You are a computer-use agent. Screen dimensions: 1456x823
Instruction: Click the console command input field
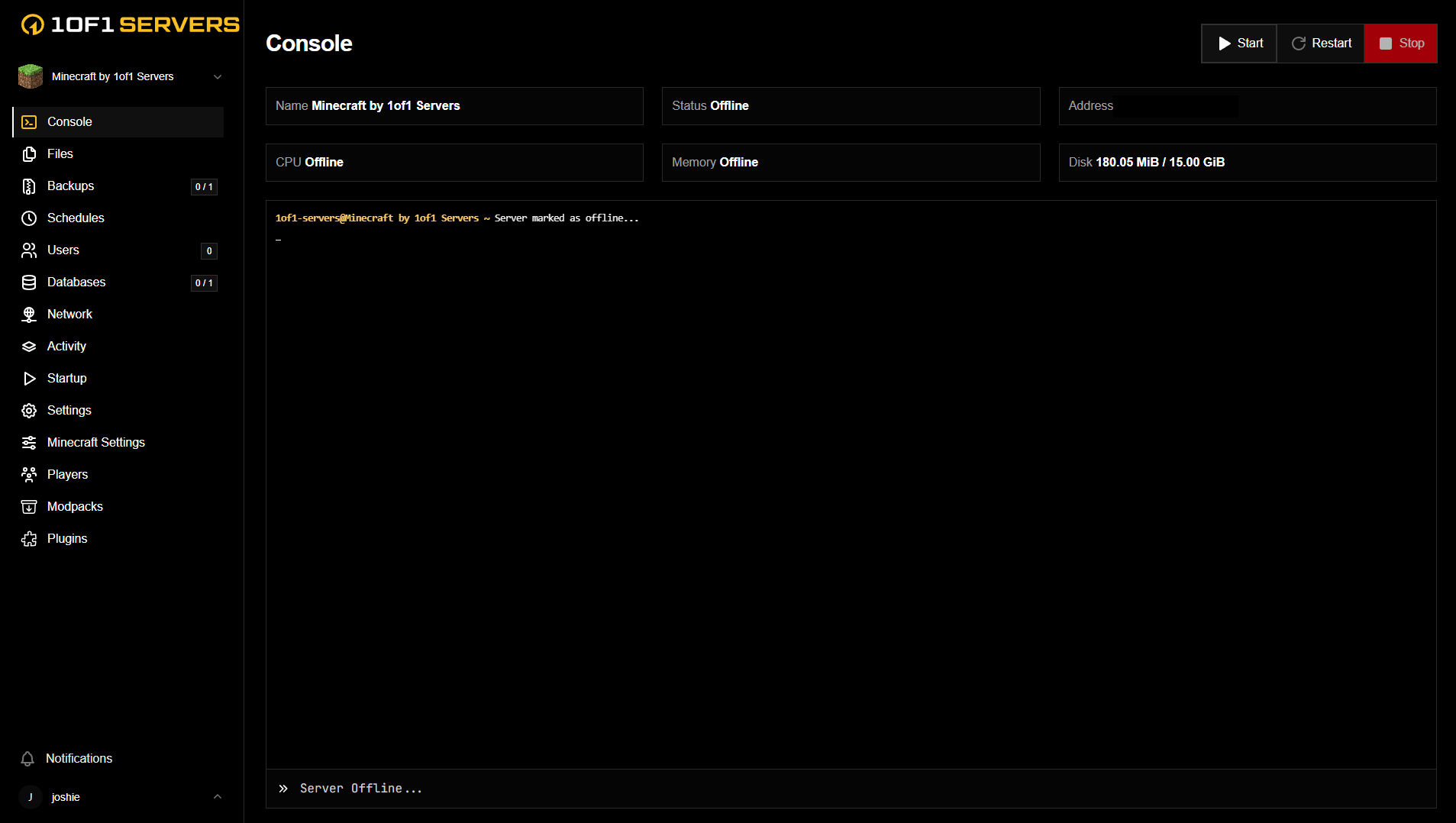[851, 789]
